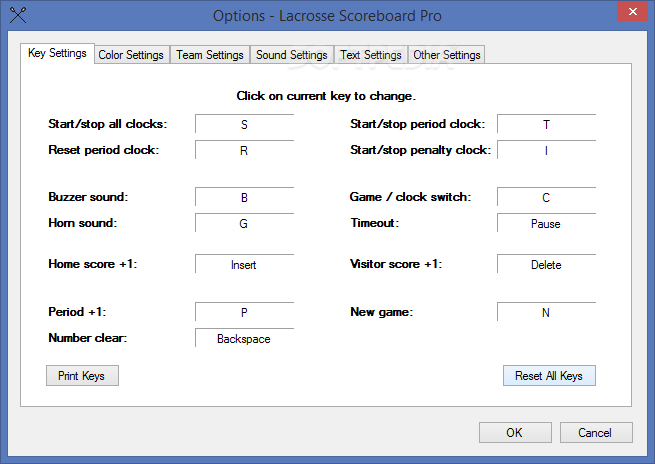The image size is (655, 464).
Task: Click the 'Visitor score +1:' label
Action: (x=396, y=264)
